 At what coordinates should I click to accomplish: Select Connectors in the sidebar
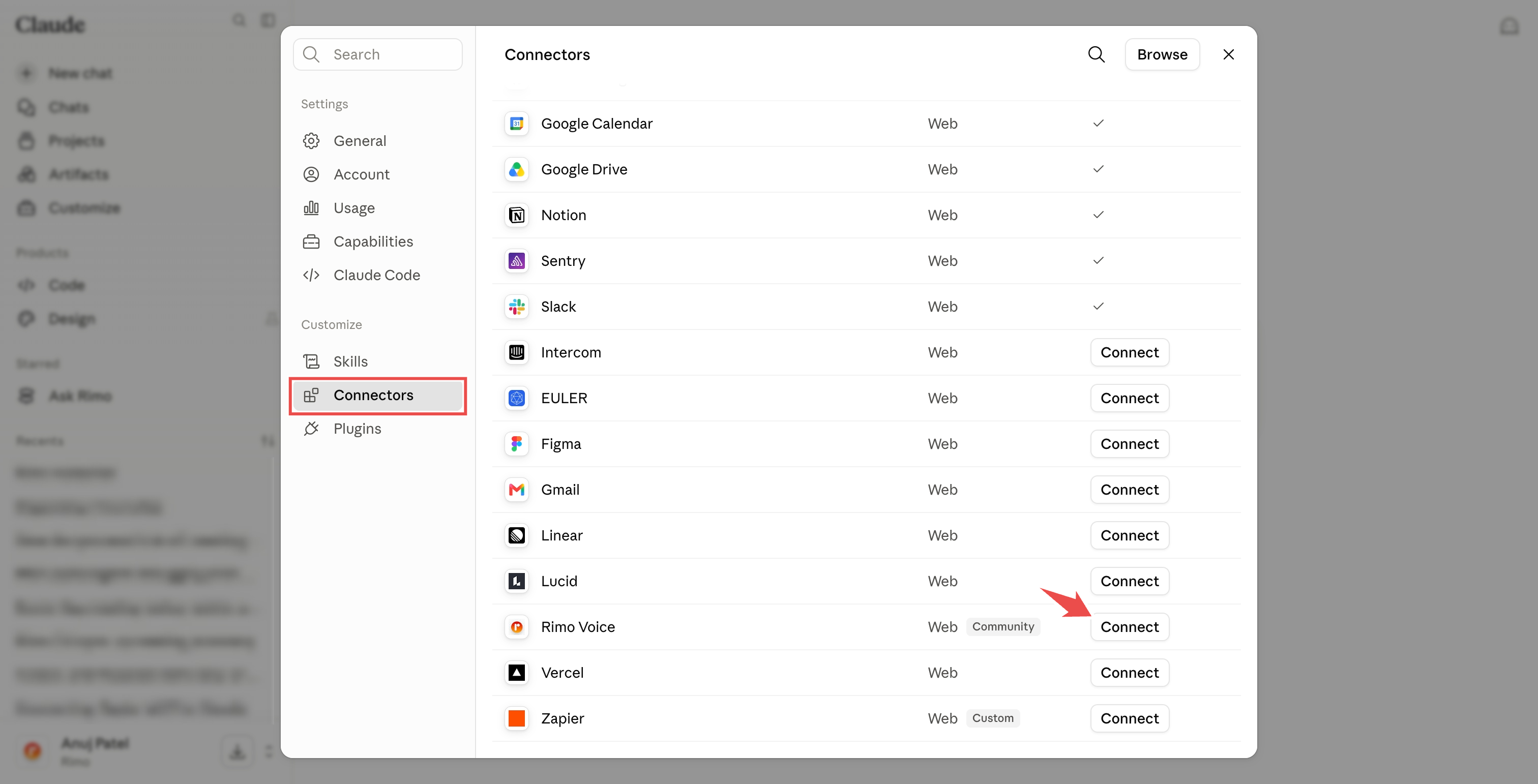[378, 395]
